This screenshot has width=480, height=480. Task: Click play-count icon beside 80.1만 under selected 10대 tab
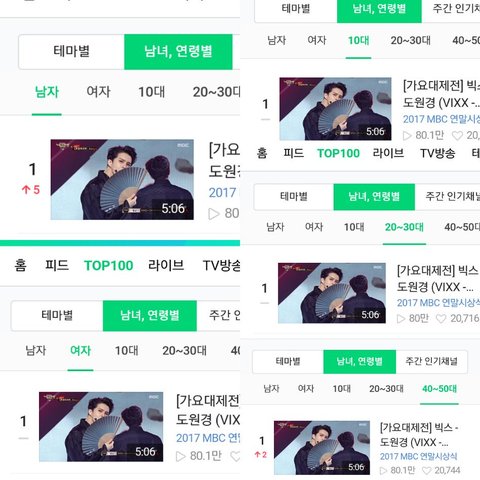click(407, 135)
